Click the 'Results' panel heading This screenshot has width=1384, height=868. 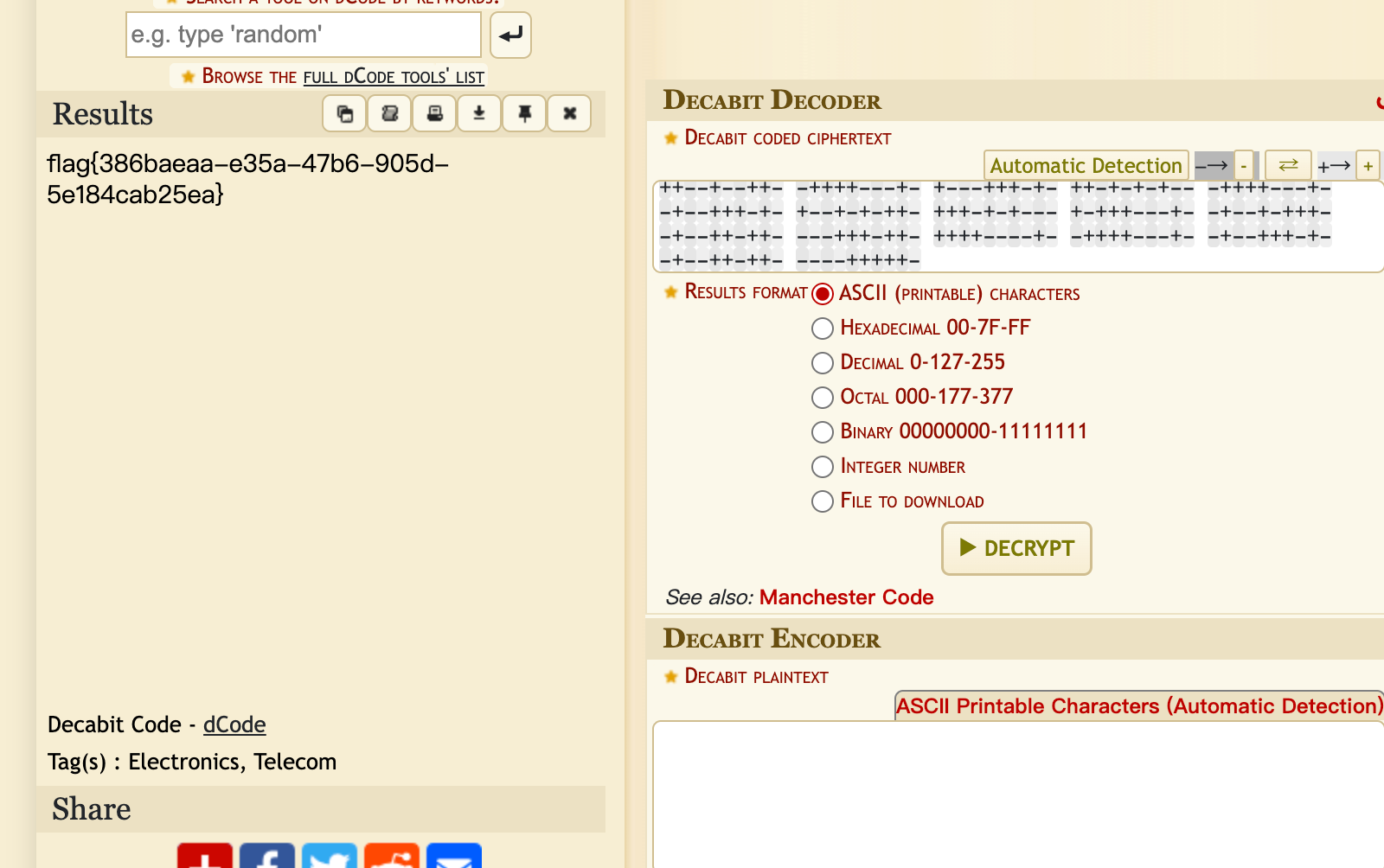(103, 114)
